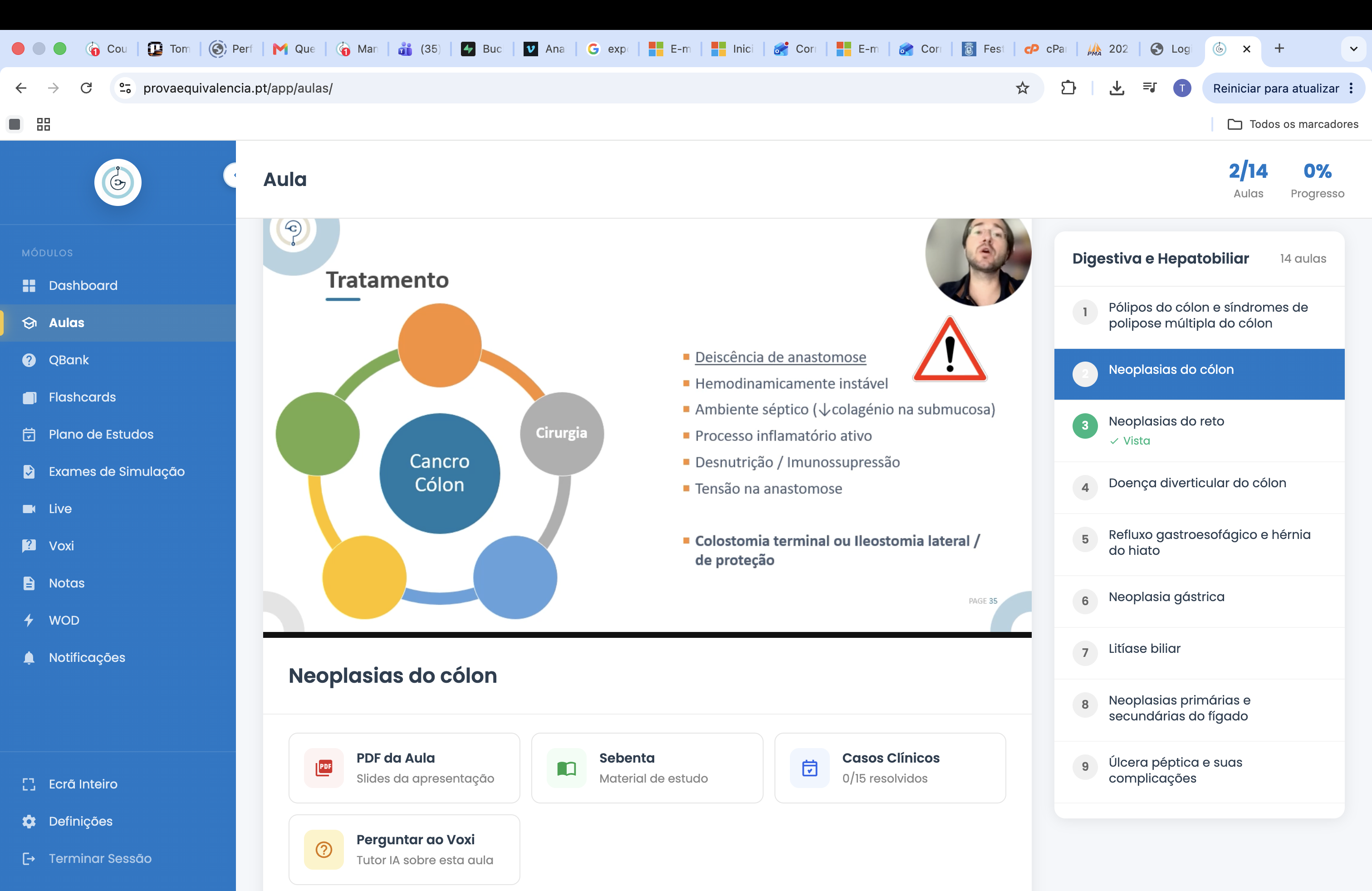This screenshot has height=891, width=1372.
Task: Select lesson Doença diverticular do cólon
Action: 1199,487
